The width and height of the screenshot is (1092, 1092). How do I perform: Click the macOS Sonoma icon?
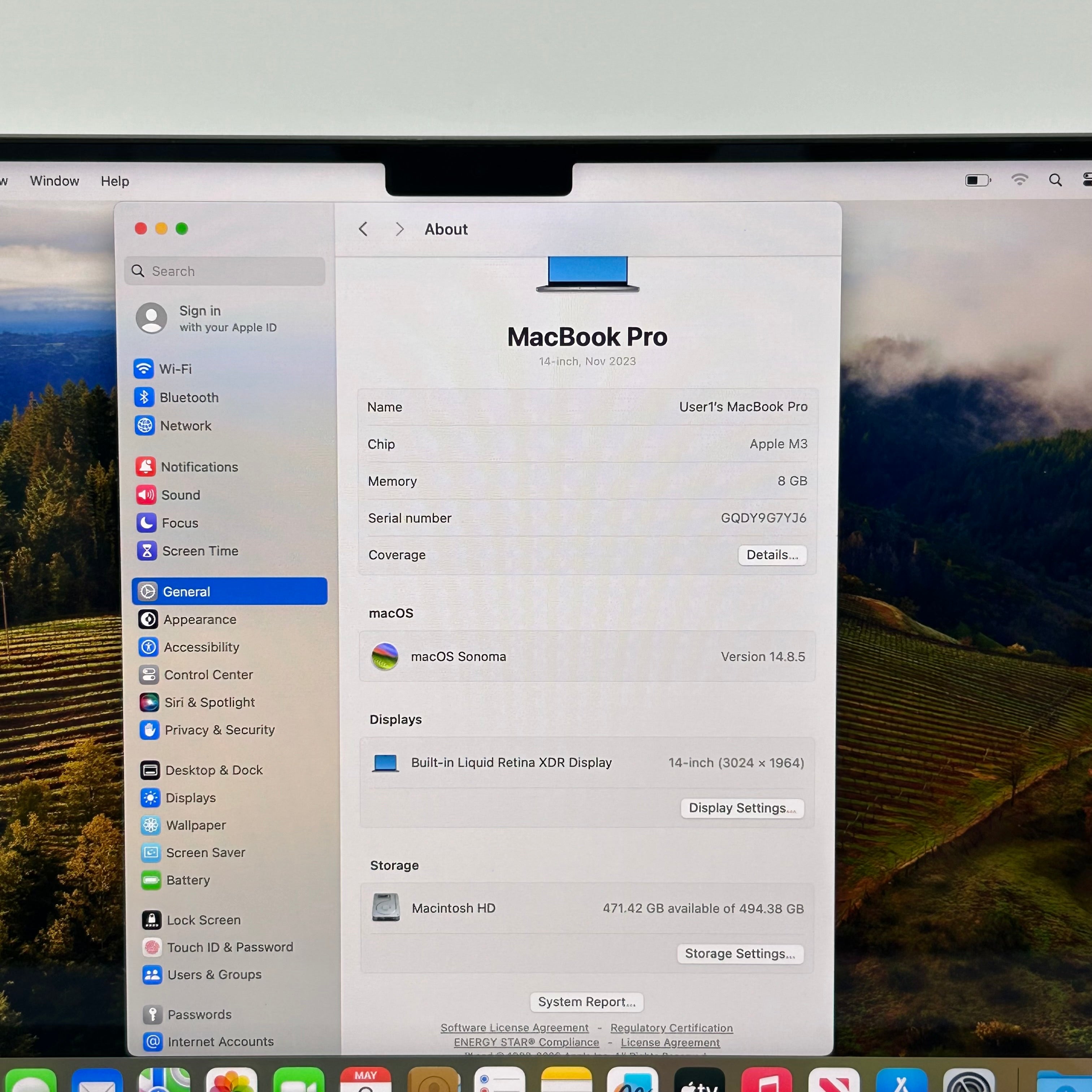coord(385,656)
